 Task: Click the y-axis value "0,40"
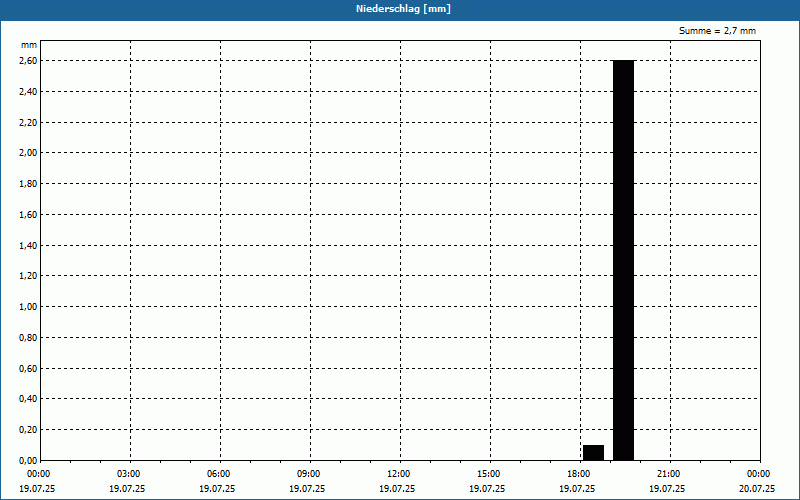pyautogui.click(x=28, y=399)
